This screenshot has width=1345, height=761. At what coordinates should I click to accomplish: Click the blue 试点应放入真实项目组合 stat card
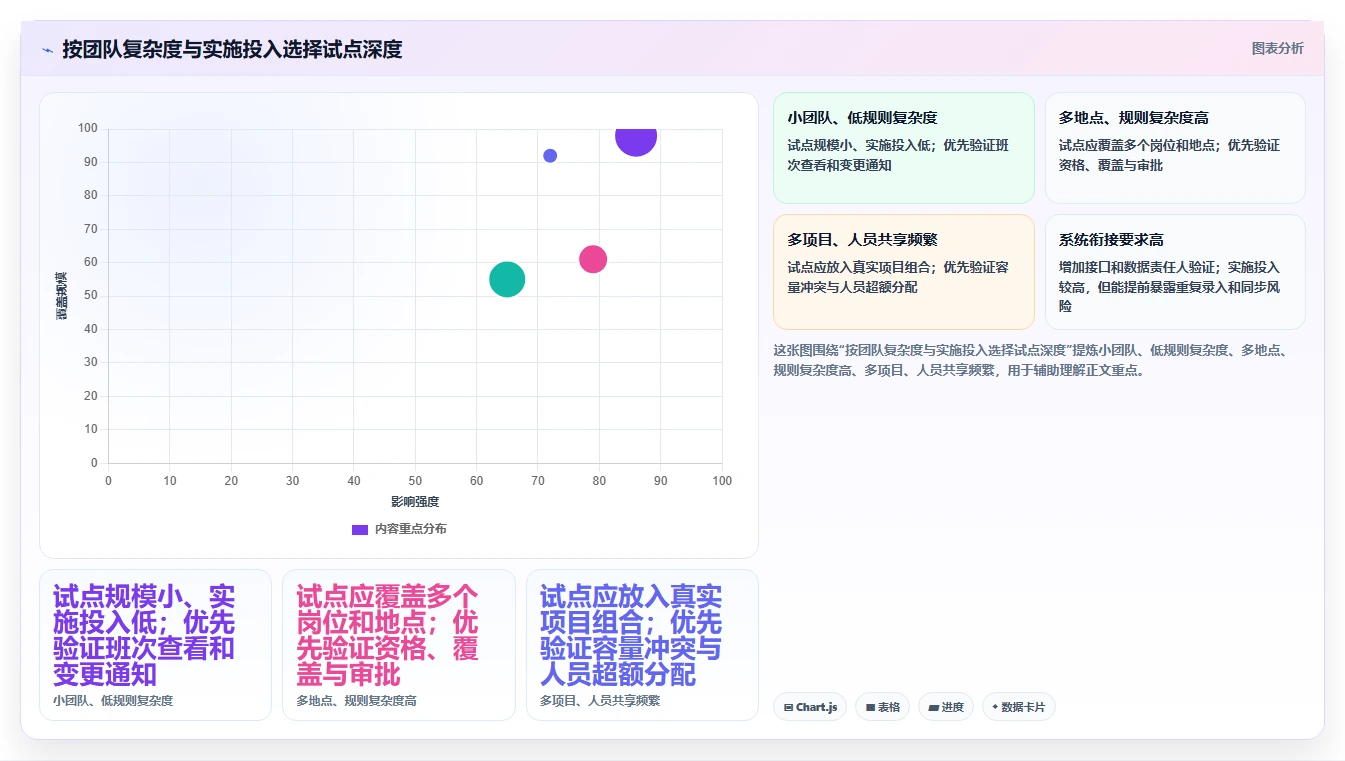coord(642,645)
